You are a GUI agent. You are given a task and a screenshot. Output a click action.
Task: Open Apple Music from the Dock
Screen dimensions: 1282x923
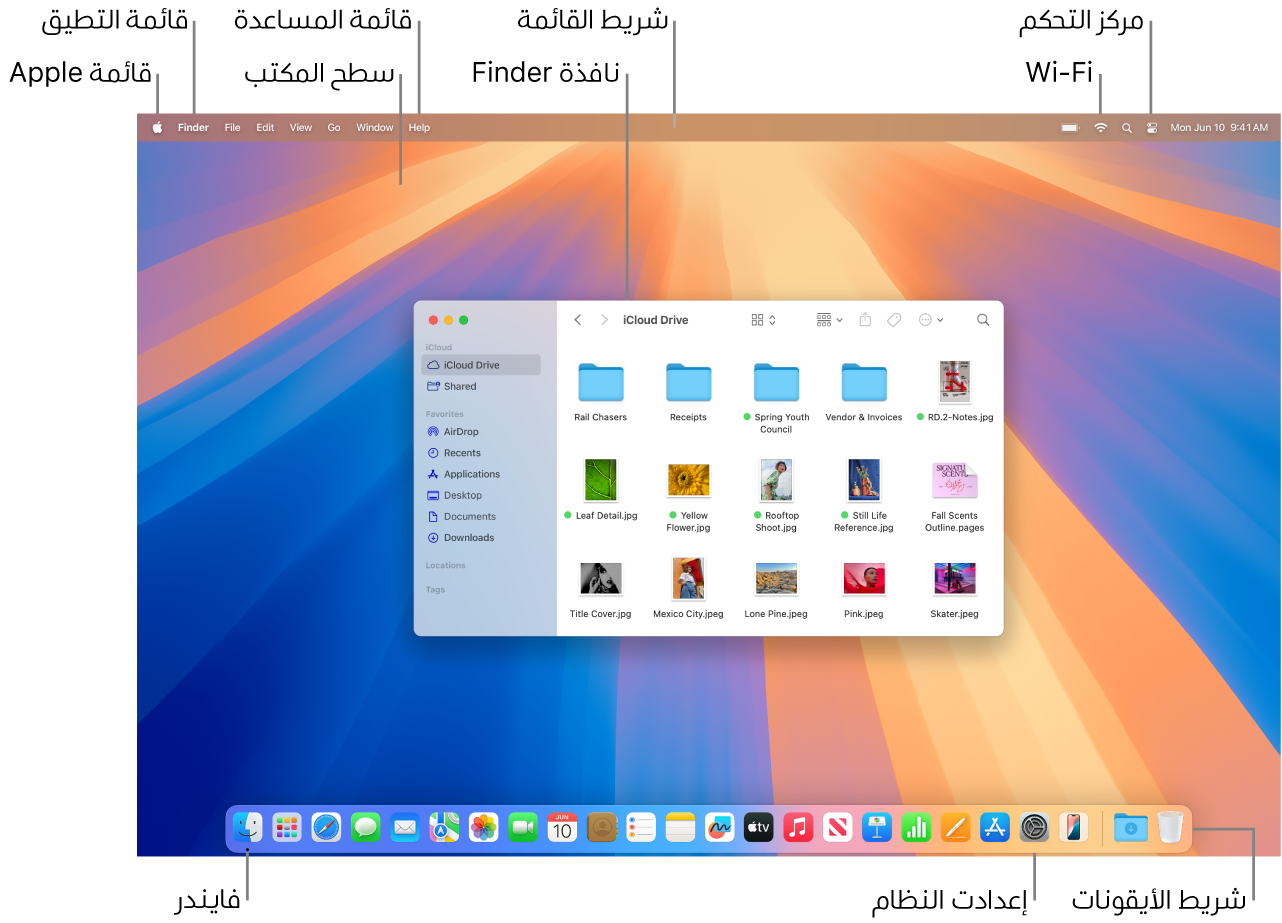point(797,827)
